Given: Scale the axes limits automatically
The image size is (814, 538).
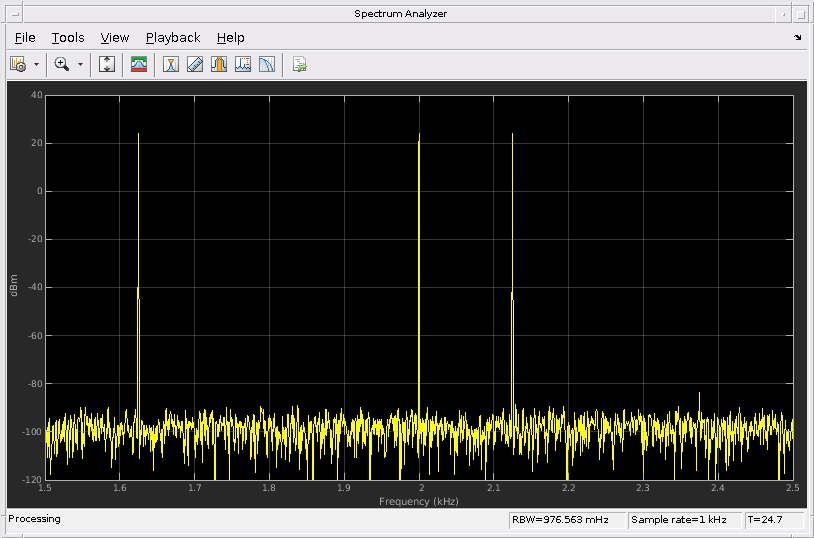Looking at the screenshot, I should pyautogui.click(x=107, y=64).
